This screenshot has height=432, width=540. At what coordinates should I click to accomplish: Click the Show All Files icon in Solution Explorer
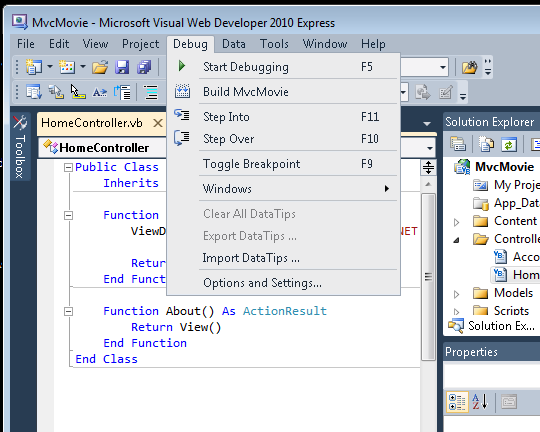pos(486,144)
